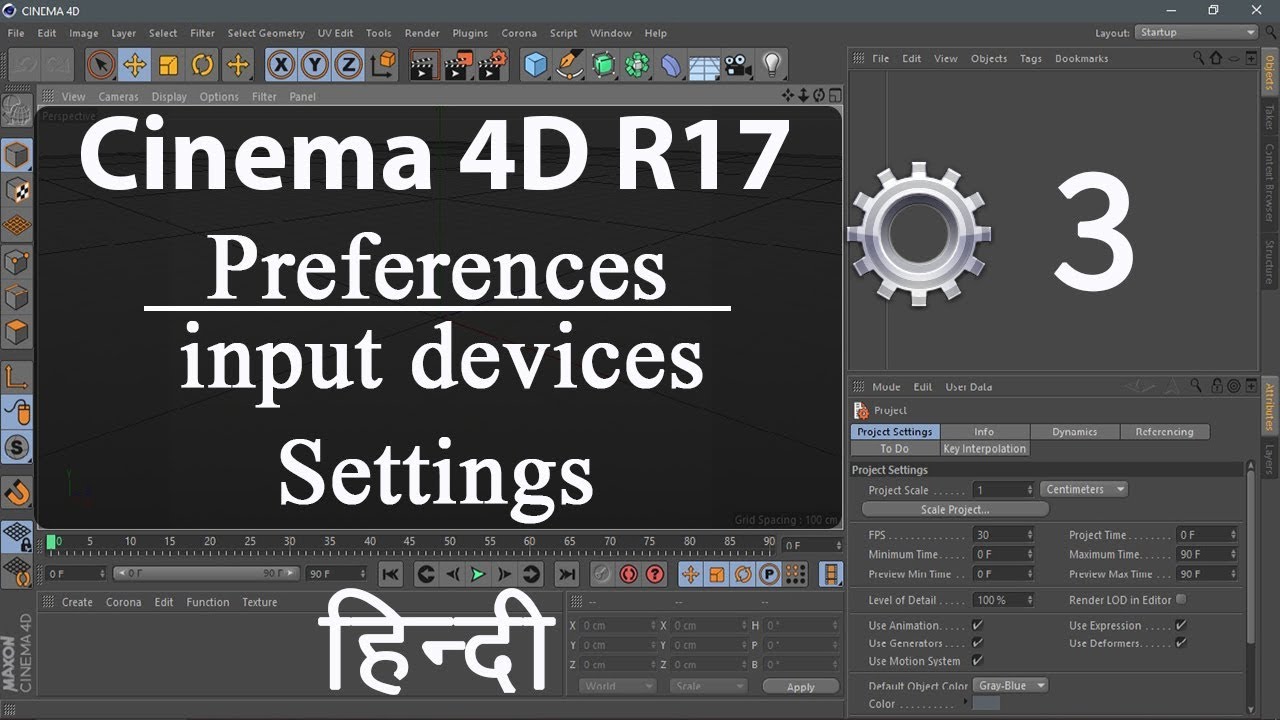1280x720 pixels.
Task: Activate the Rotate tool in top toolbar
Action: [202, 65]
